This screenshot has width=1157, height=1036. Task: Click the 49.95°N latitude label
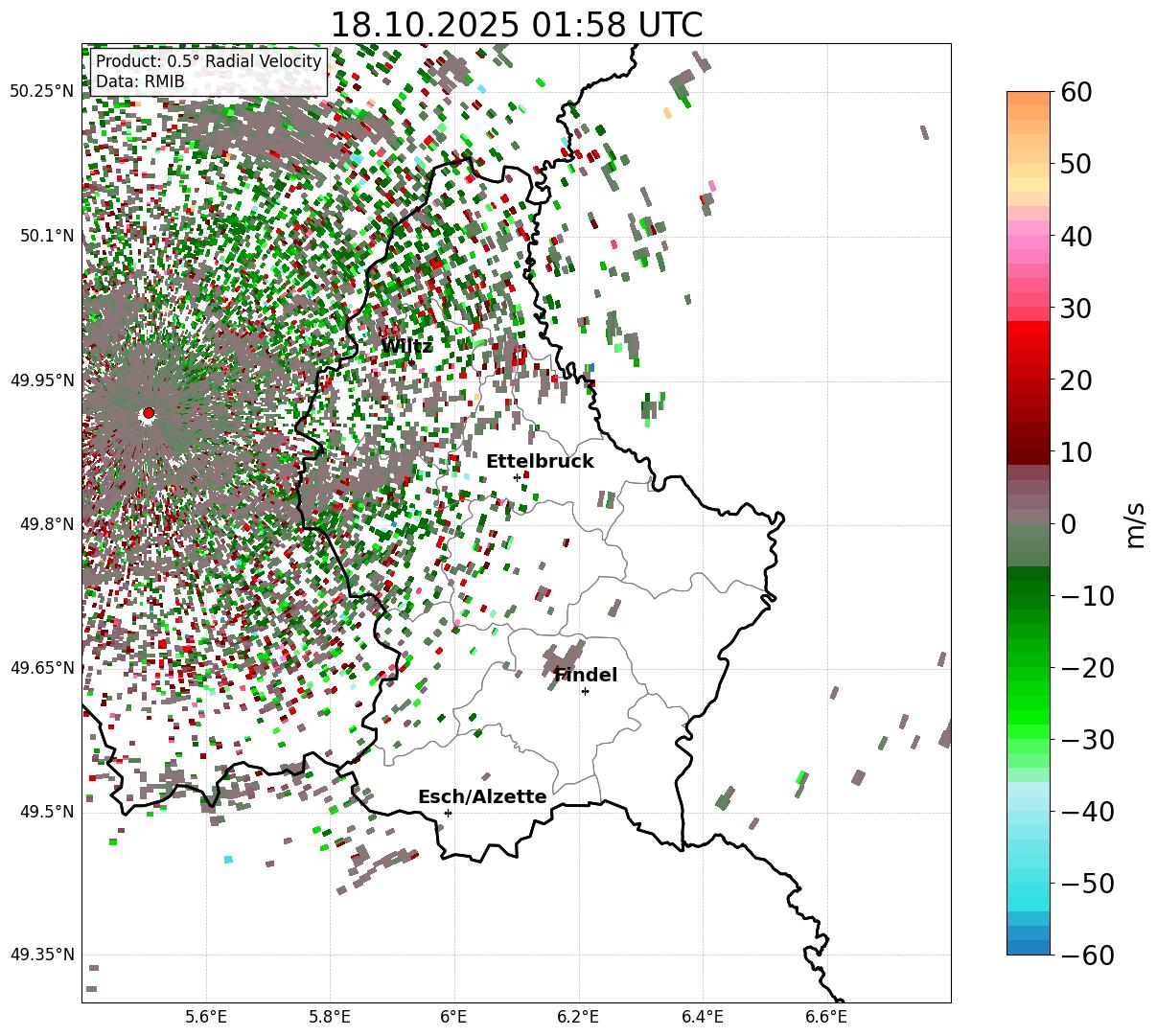pyautogui.click(x=41, y=380)
